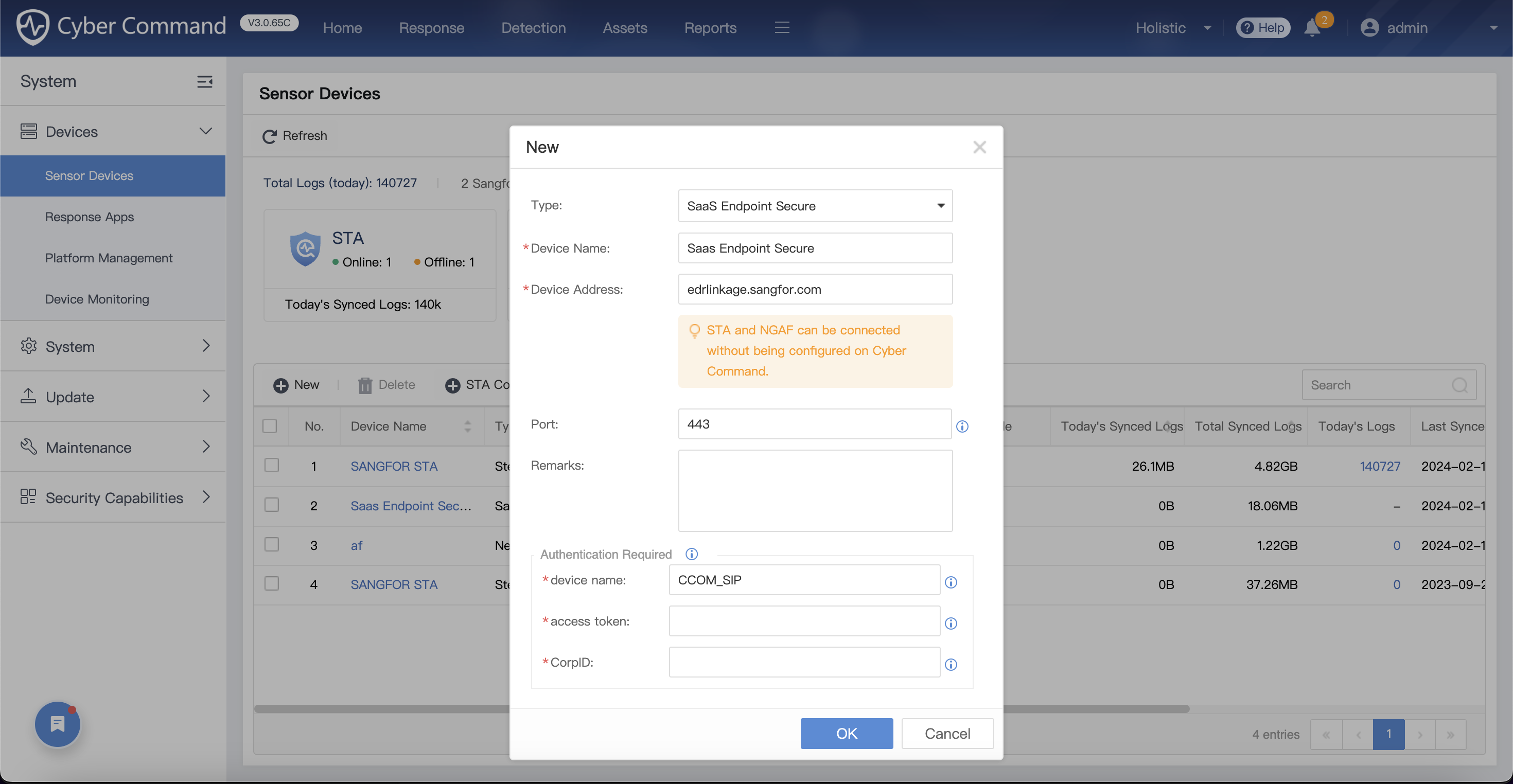Screen dimensions: 1513x784
Task: Open the af device link
Action: (356, 545)
